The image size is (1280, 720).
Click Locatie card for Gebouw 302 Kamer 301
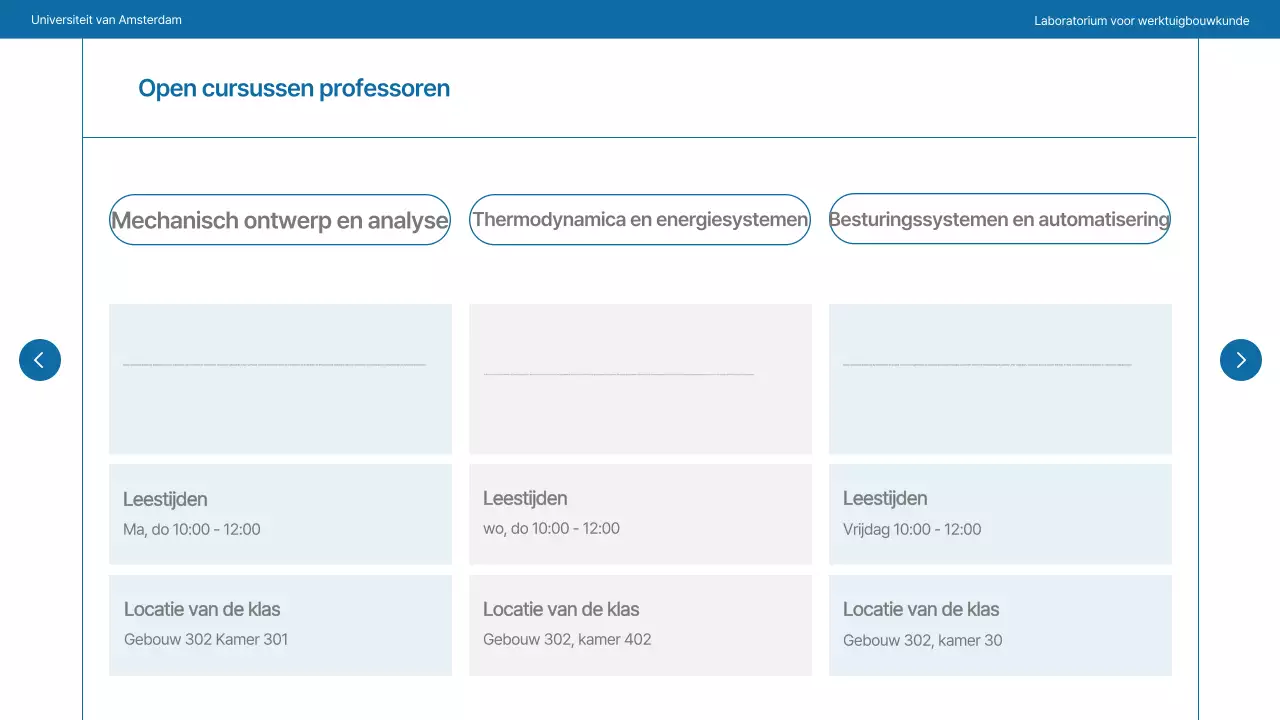pyautogui.click(x=280, y=624)
